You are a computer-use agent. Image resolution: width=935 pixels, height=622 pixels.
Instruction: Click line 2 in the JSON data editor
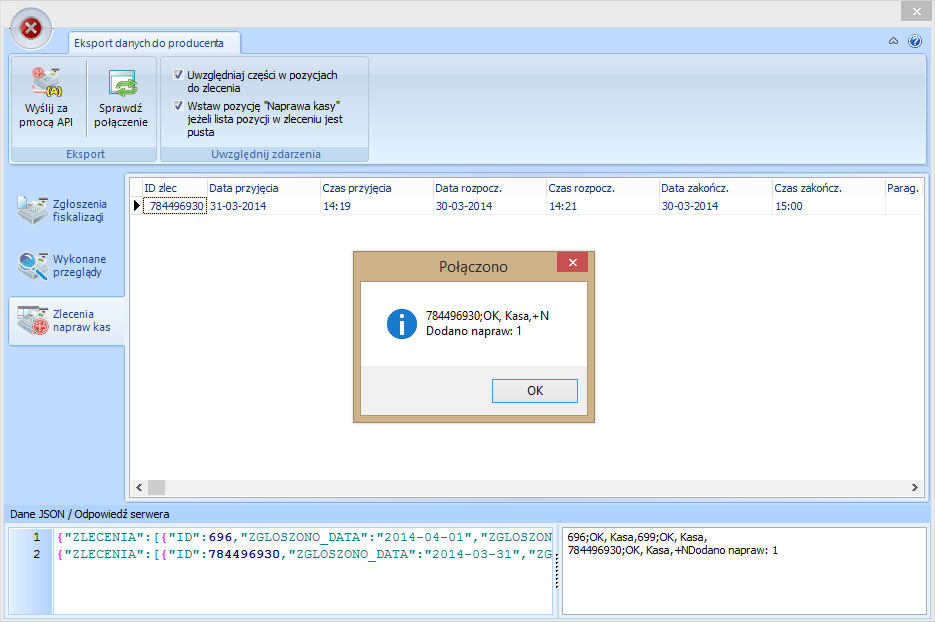coord(300,554)
